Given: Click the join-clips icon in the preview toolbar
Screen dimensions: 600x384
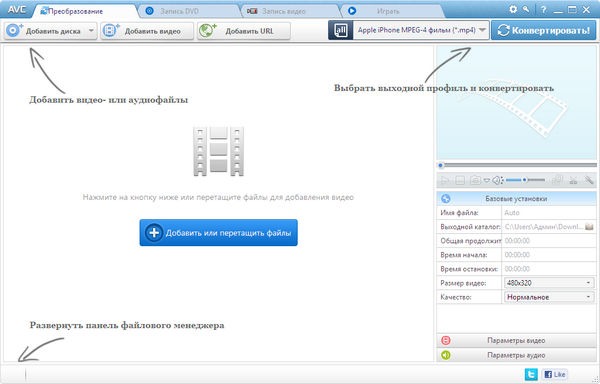Looking at the screenshot, I should (558, 180).
